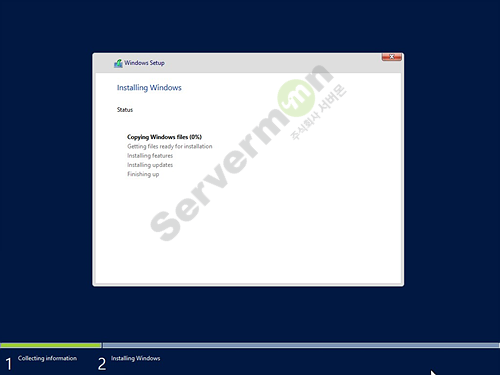Click the 'Collecting information' step label
500x375 pixels.
pos(47,358)
